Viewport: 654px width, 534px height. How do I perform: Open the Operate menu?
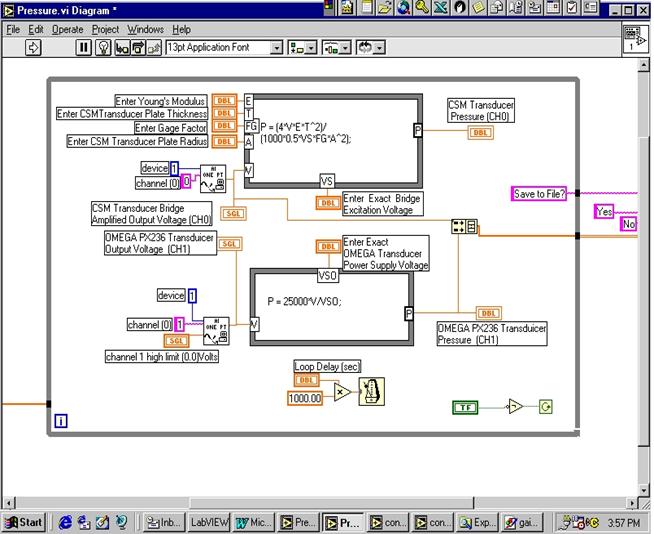[x=68, y=29]
